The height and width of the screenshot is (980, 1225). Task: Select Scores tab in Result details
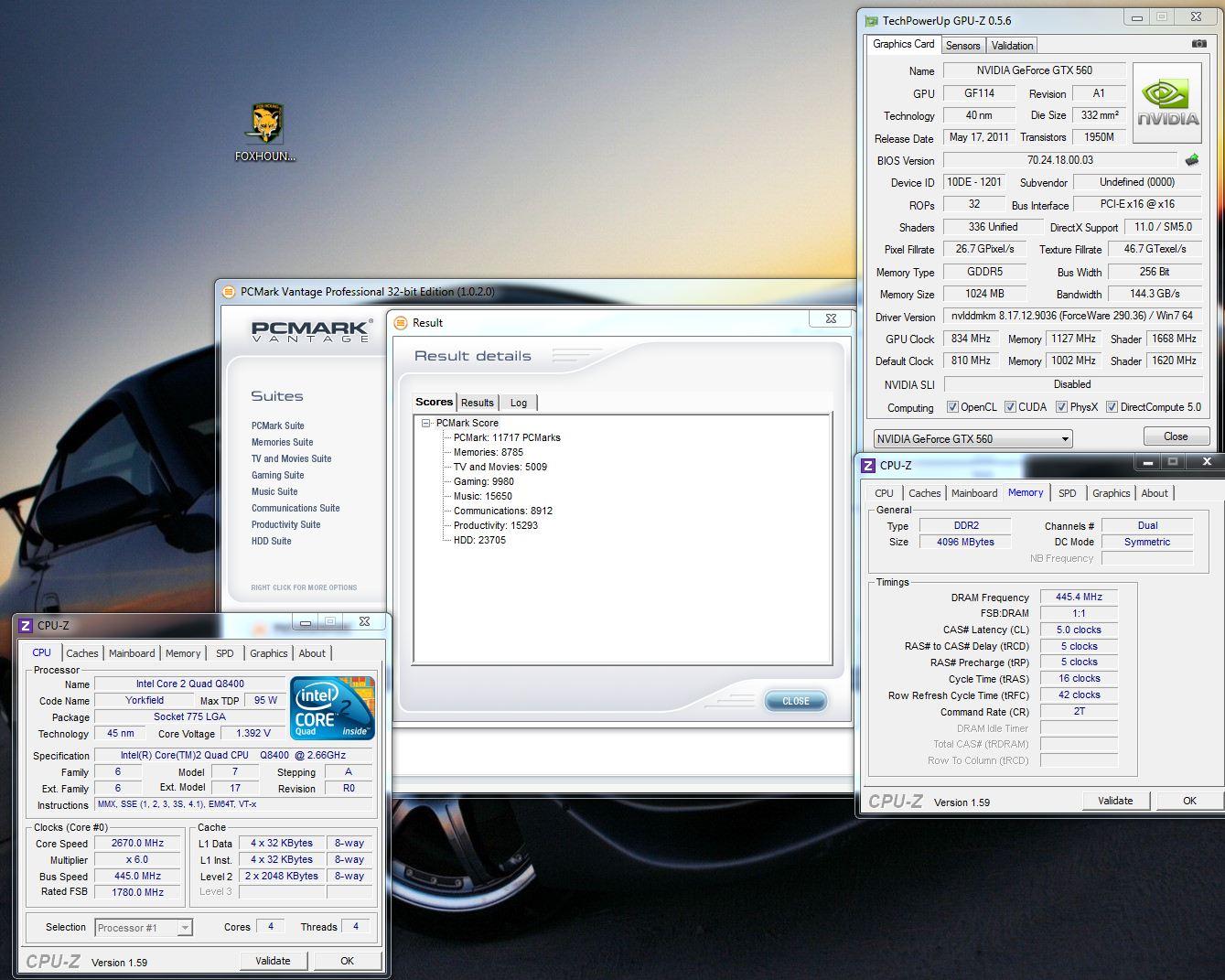(435, 402)
